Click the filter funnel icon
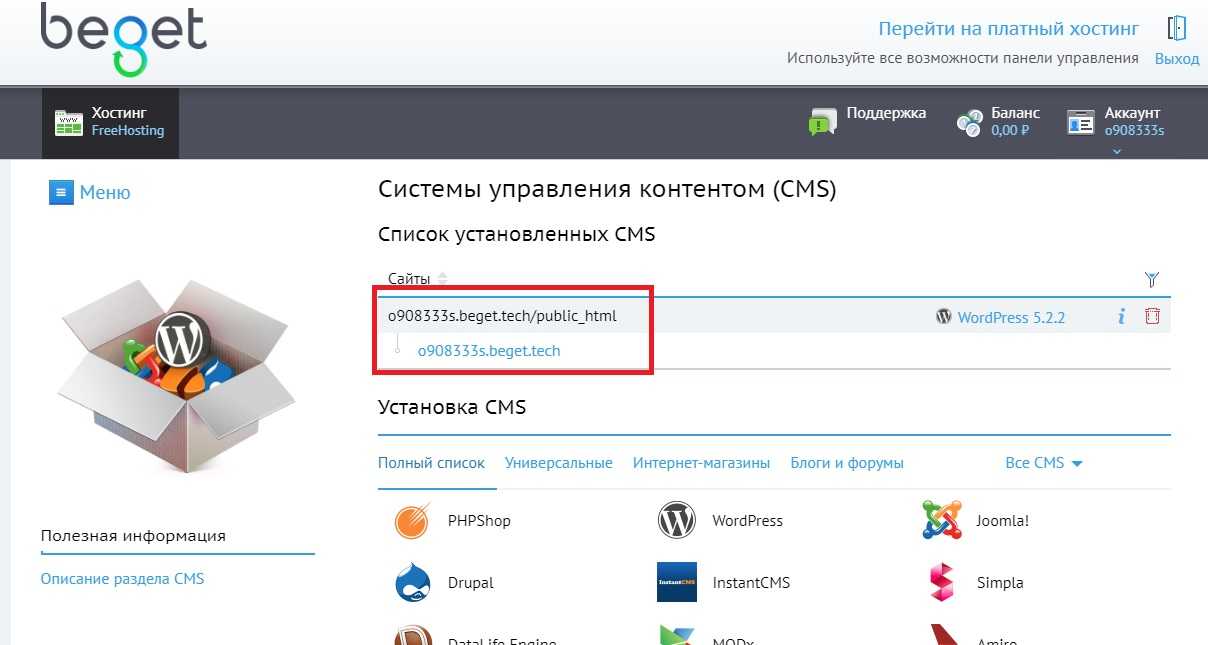The image size is (1208, 645). pyautogui.click(x=1151, y=279)
